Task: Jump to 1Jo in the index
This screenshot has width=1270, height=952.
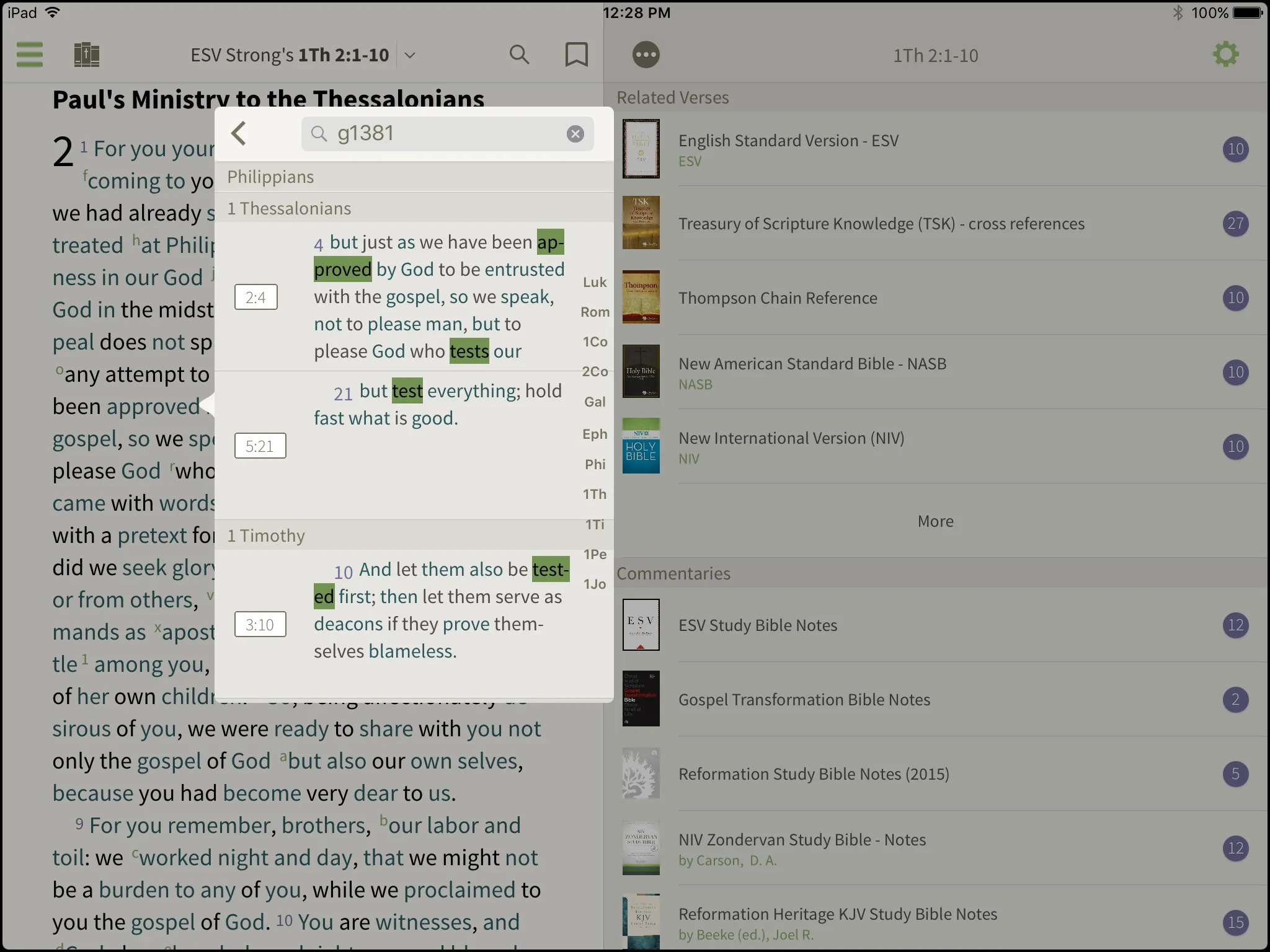Action: 595,584
